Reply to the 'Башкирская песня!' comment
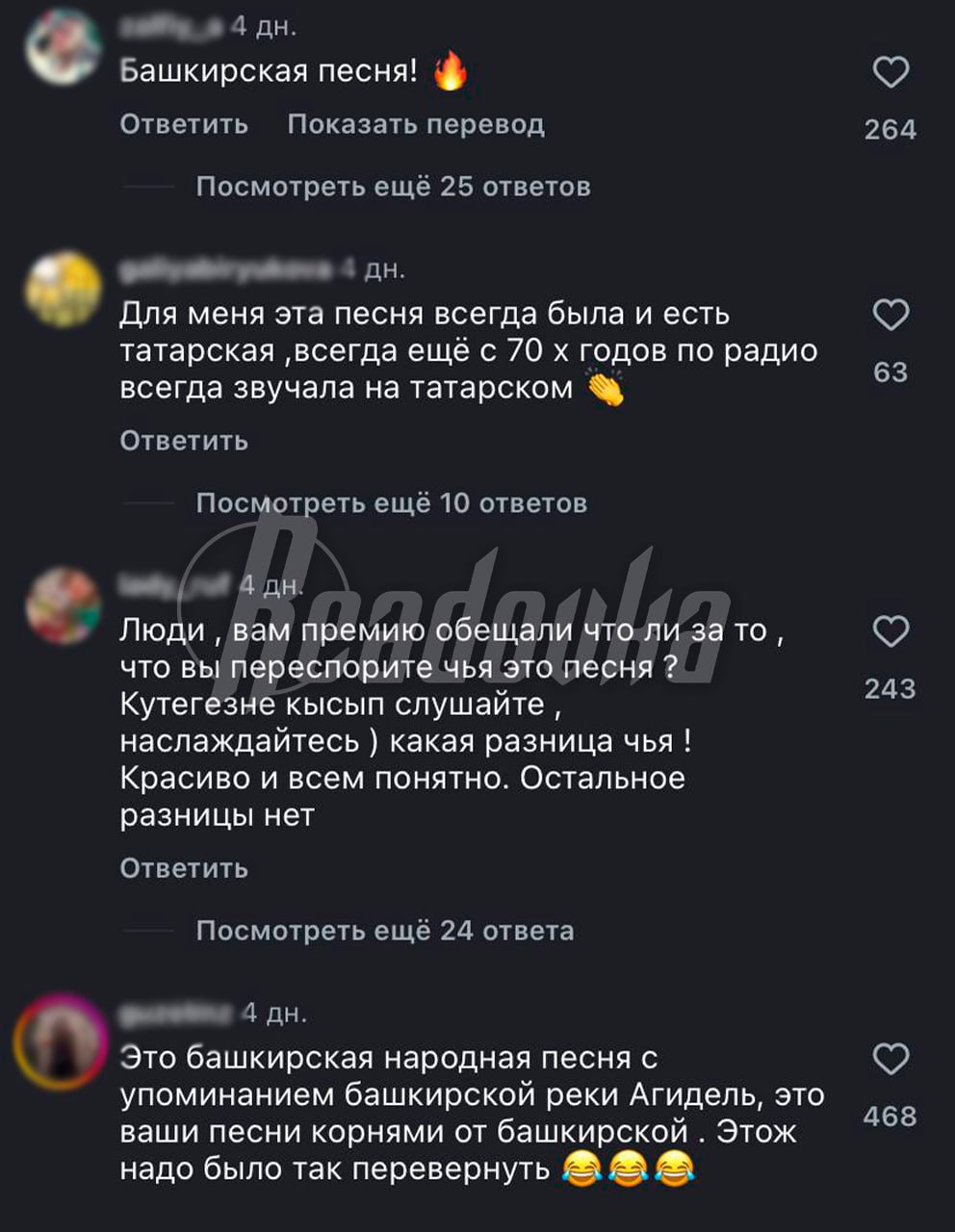This screenshot has height=1232, width=955. point(184,124)
